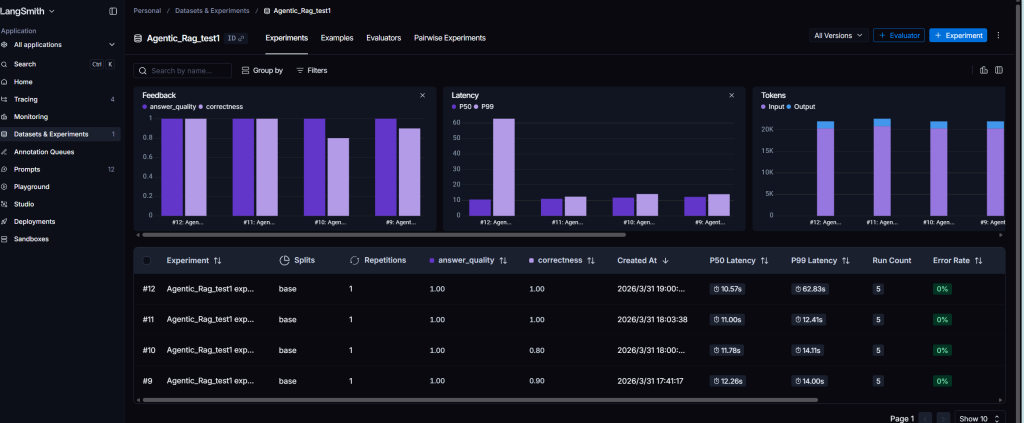Check the select-all table checkbox

147,260
